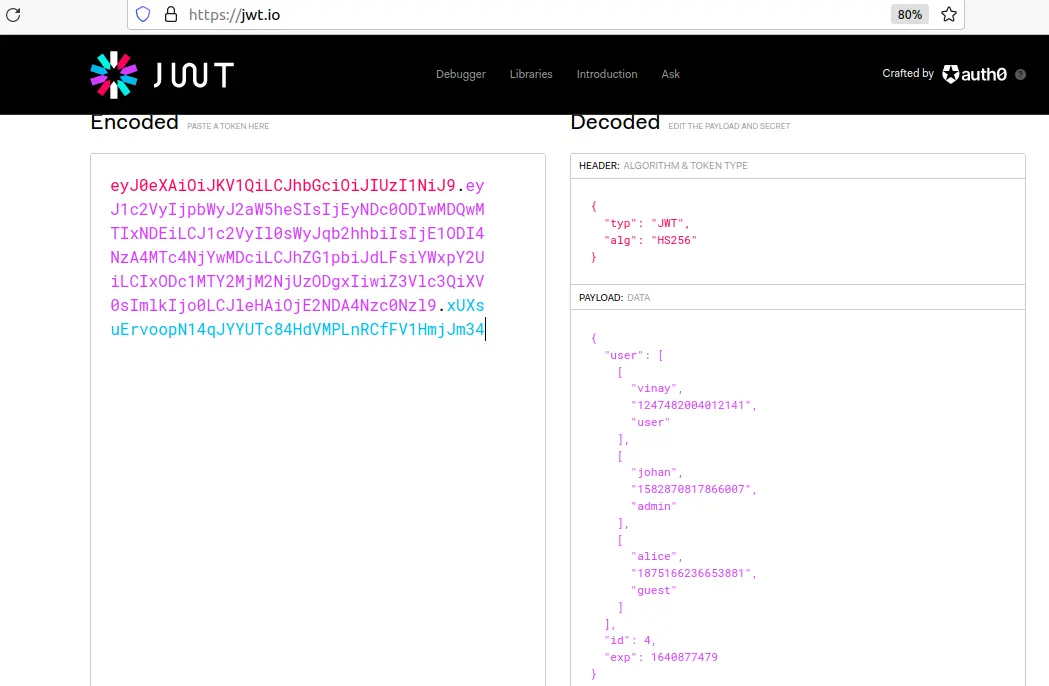Click the "PAYLOAD:" section label
The width and height of the screenshot is (1049, 686).
pos(601,298)
